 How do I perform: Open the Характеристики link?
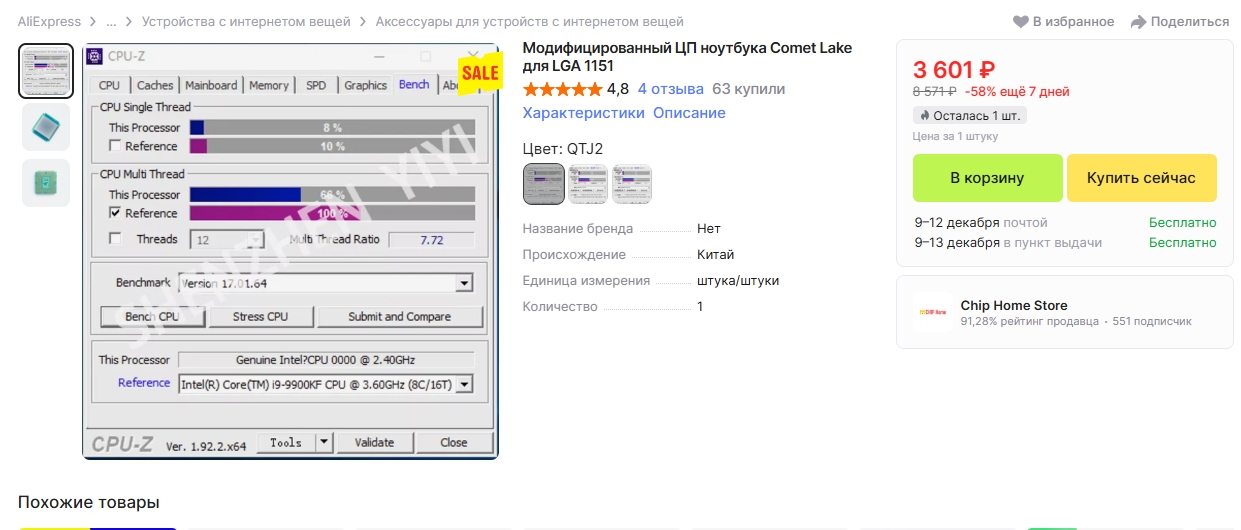(584, 113)
